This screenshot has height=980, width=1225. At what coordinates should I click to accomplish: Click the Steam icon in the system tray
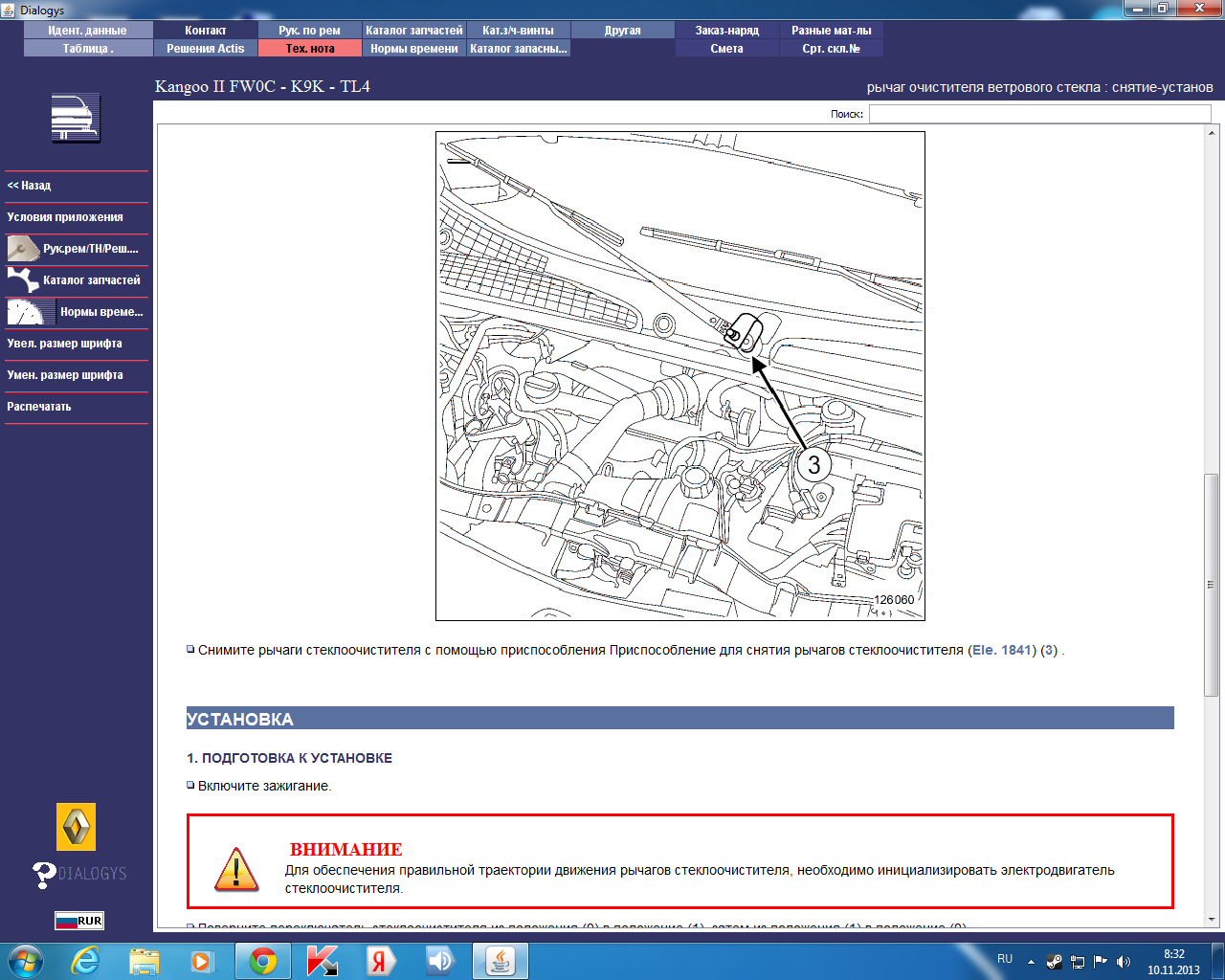click(x=1054, y=962)
